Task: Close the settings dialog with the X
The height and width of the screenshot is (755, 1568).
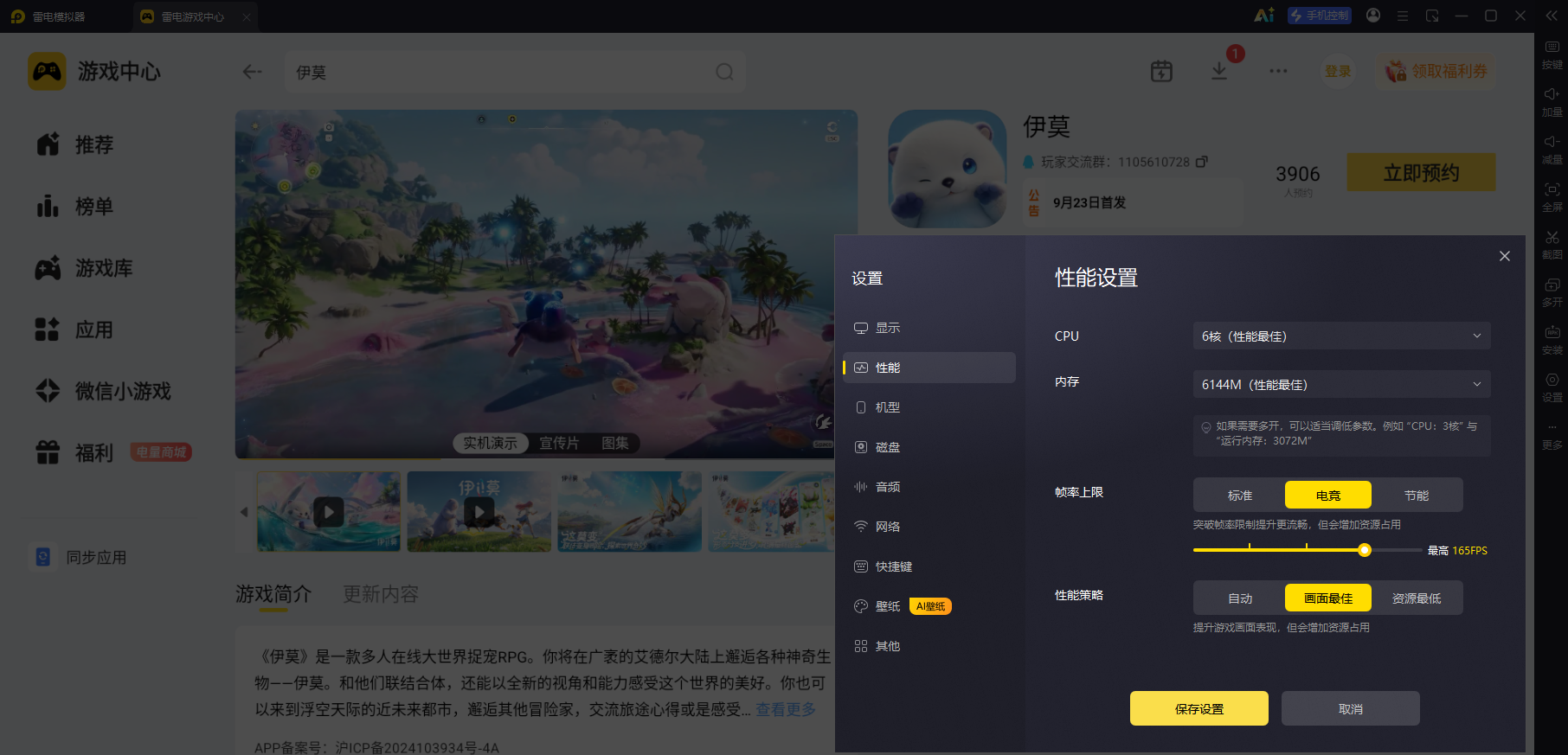Action: click(x=1505, y=256)
